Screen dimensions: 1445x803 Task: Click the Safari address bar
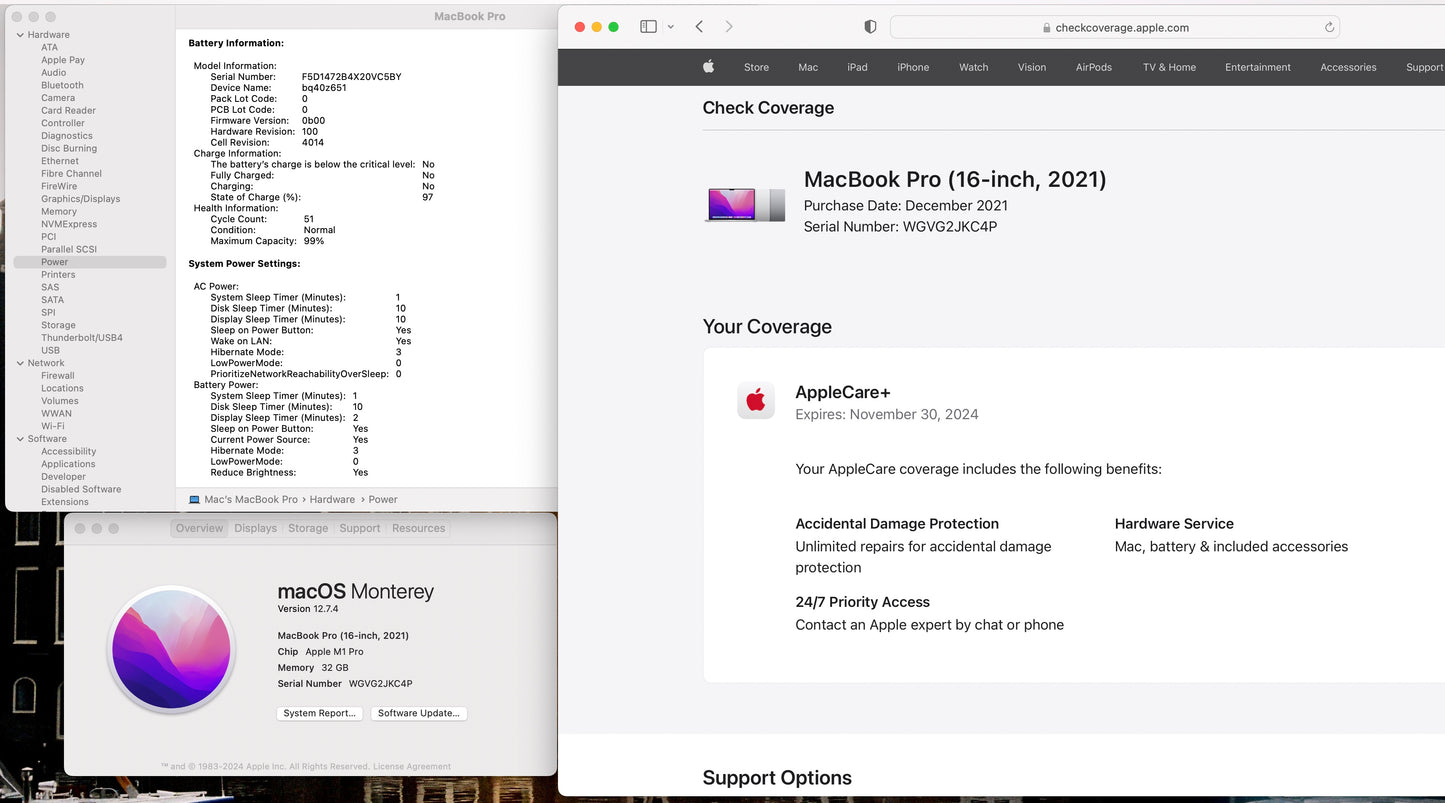click(x=1116, y=27)
